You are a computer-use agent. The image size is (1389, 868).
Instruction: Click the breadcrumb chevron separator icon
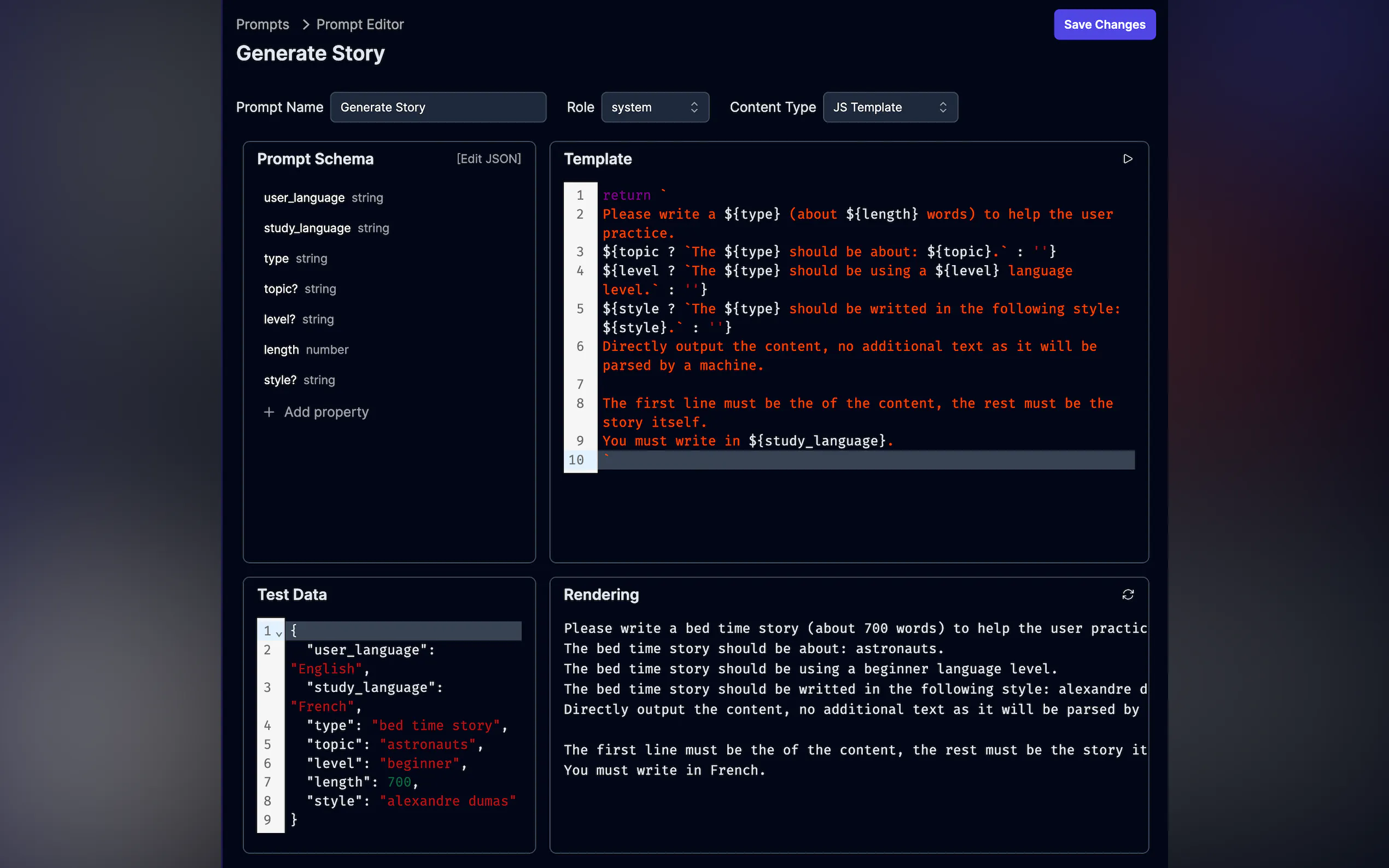[306, 25]
